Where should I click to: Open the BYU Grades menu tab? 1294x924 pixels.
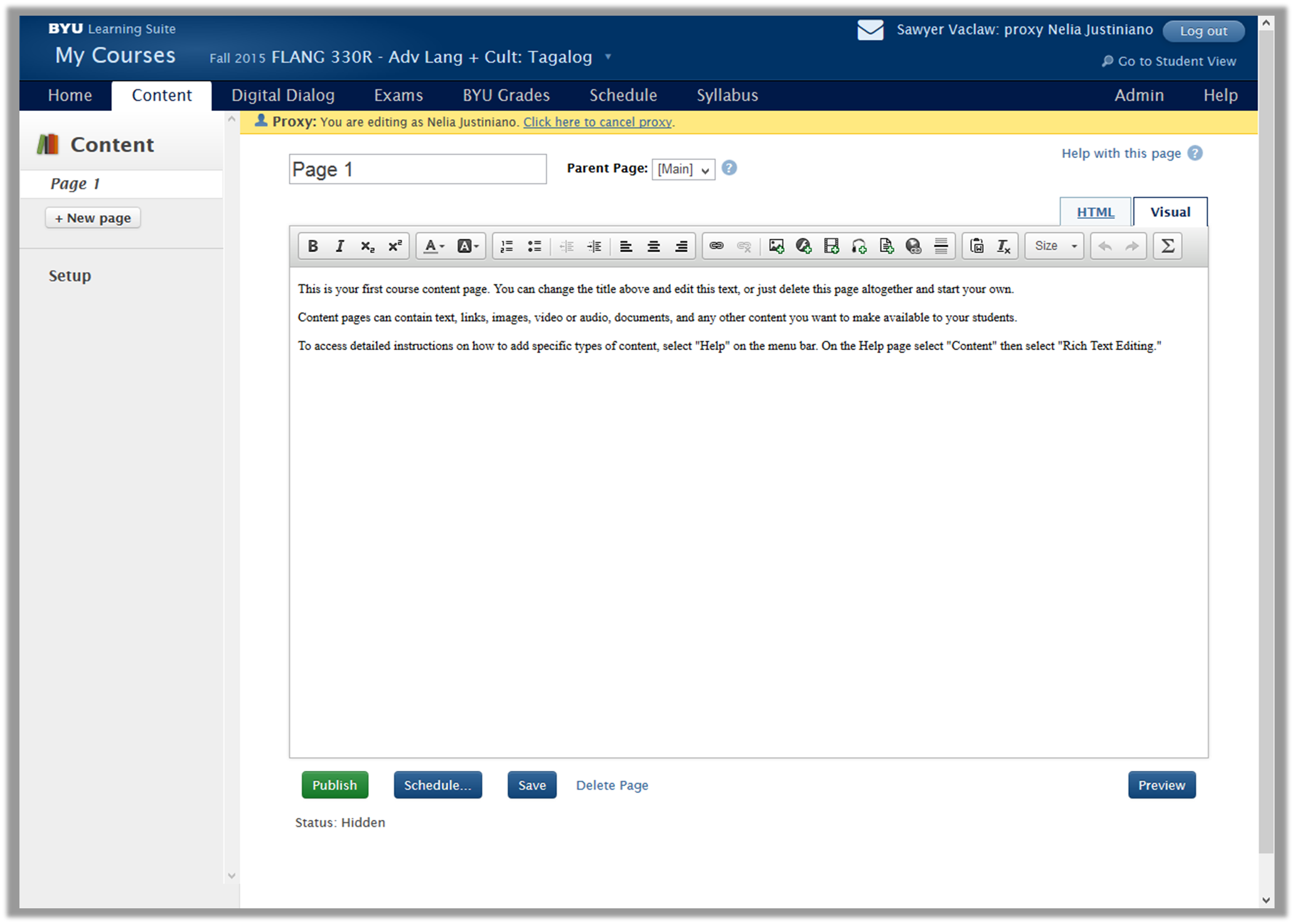pos(506,95)
